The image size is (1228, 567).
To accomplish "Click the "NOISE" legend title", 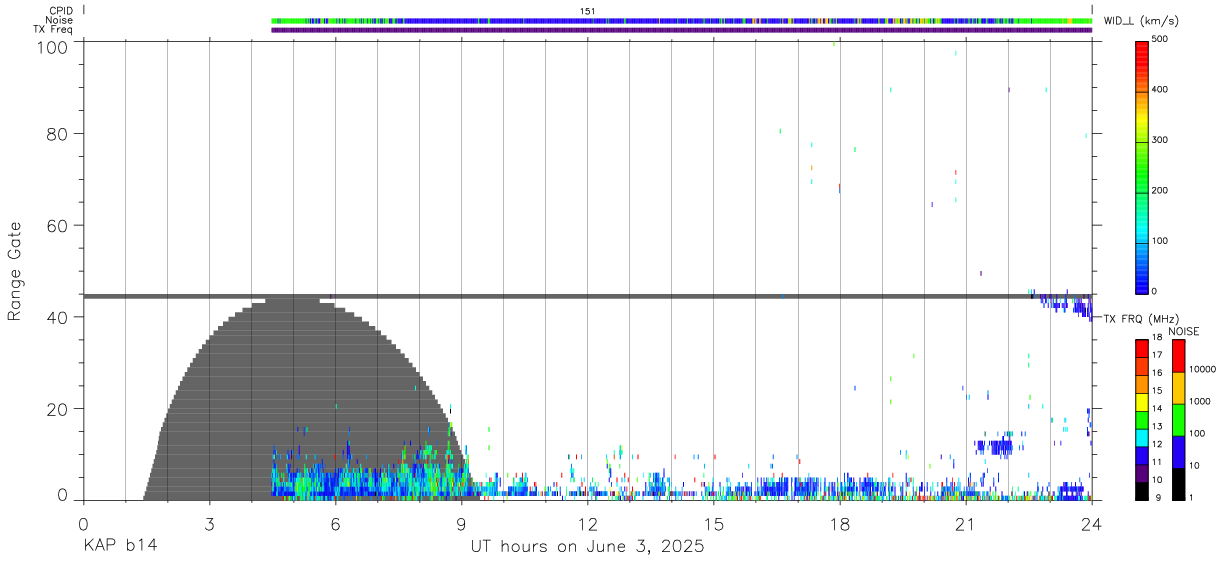I will pos(1183,331).
